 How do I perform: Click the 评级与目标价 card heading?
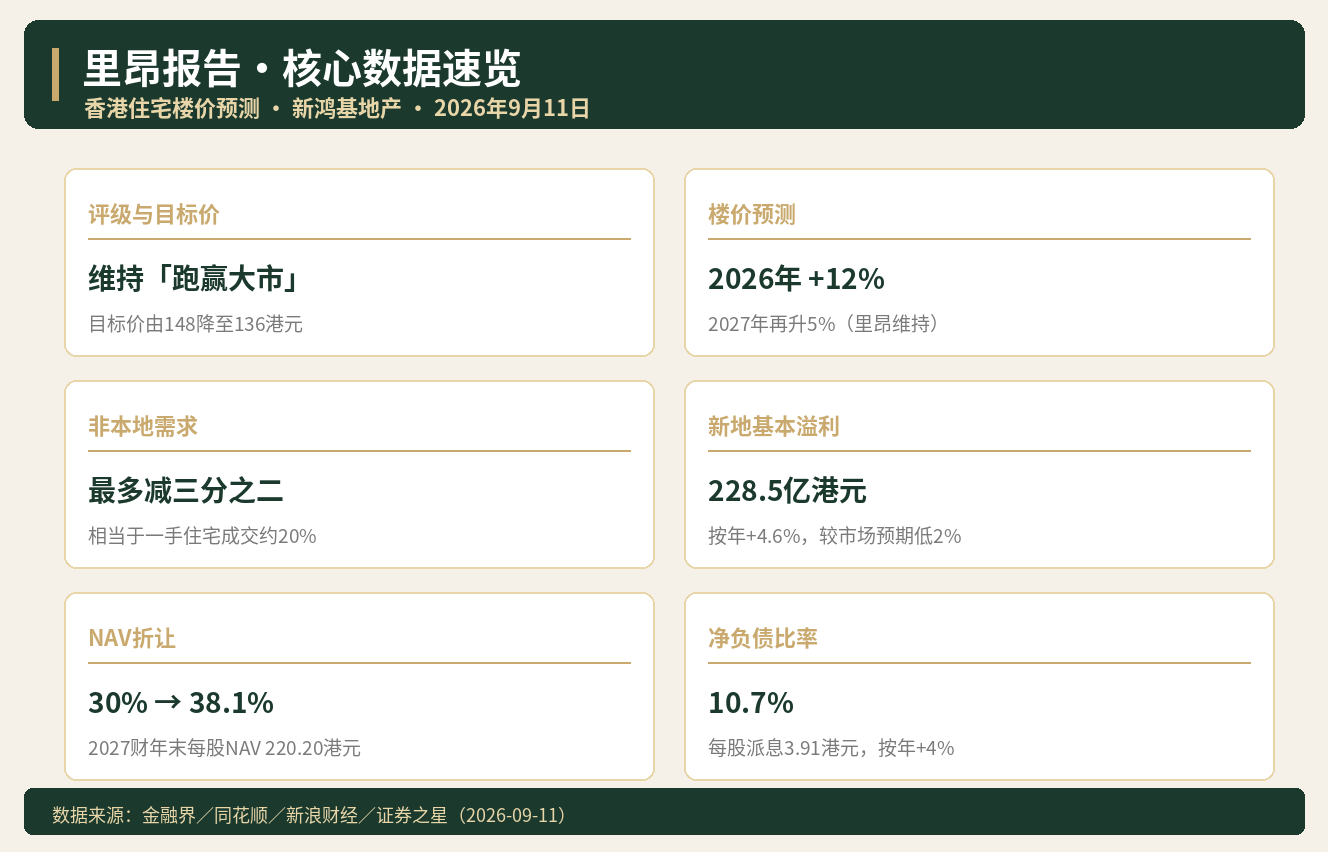[154, 214]
